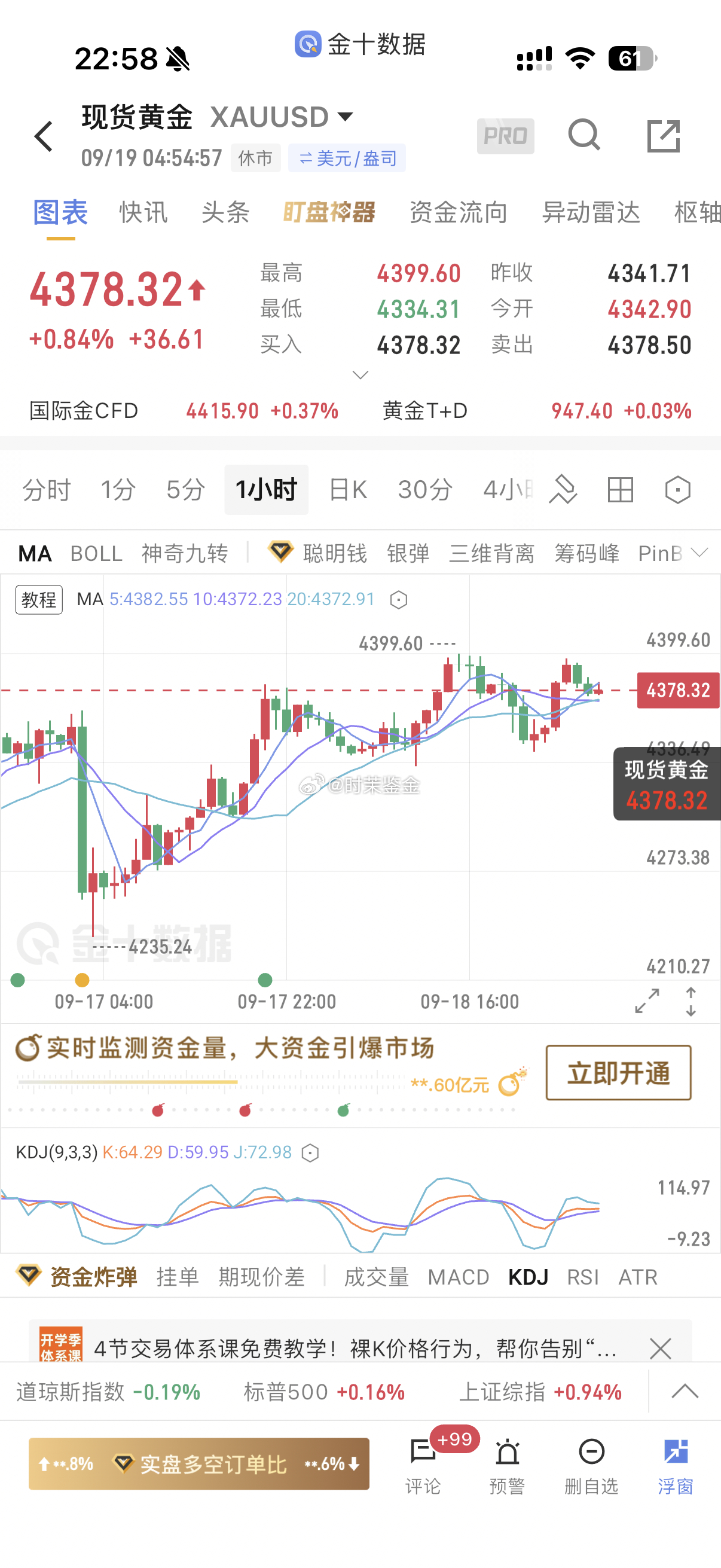This screenshot has width=721, height=1568.
Task: Tap the 立即开通 button
Action: pos(618,1072)
